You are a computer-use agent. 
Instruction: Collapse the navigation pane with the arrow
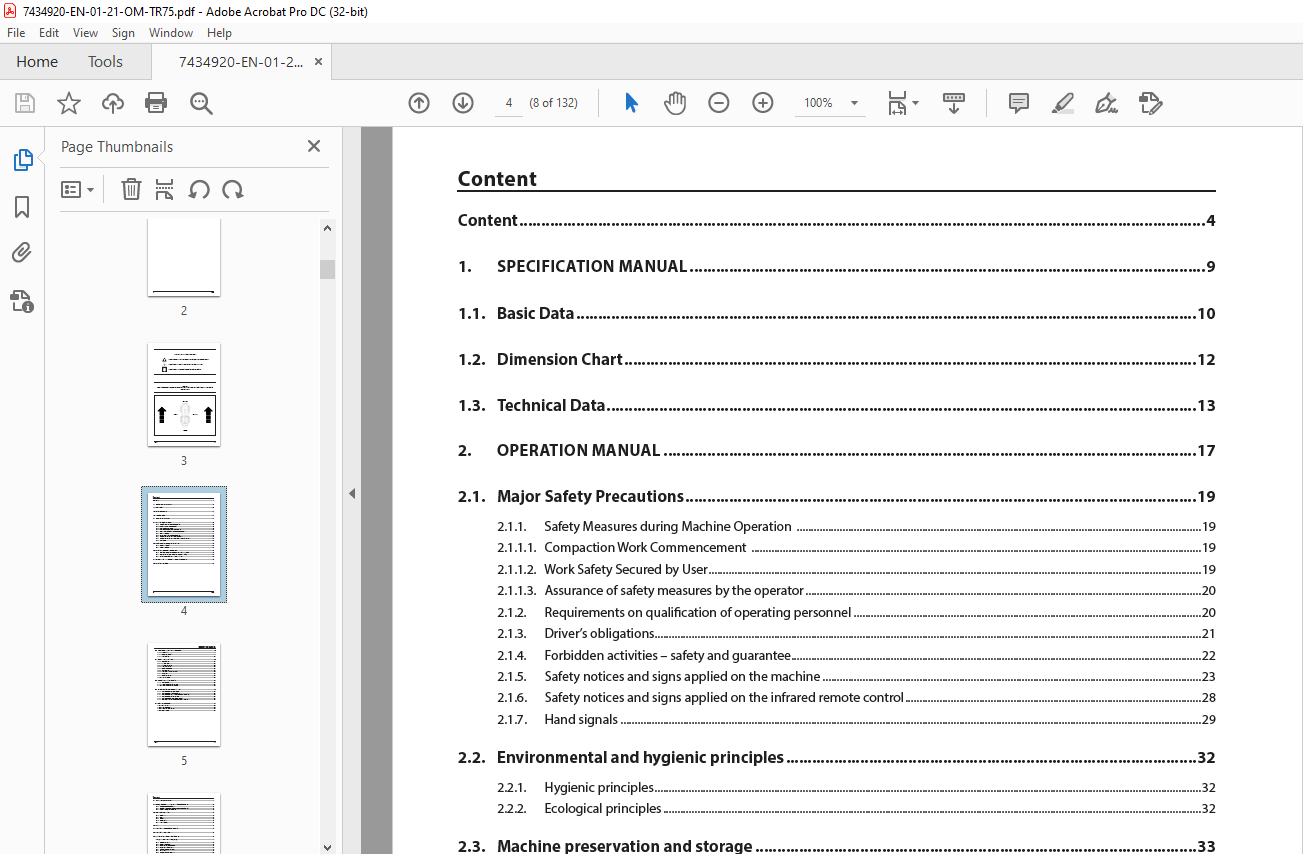pos(351,493)
